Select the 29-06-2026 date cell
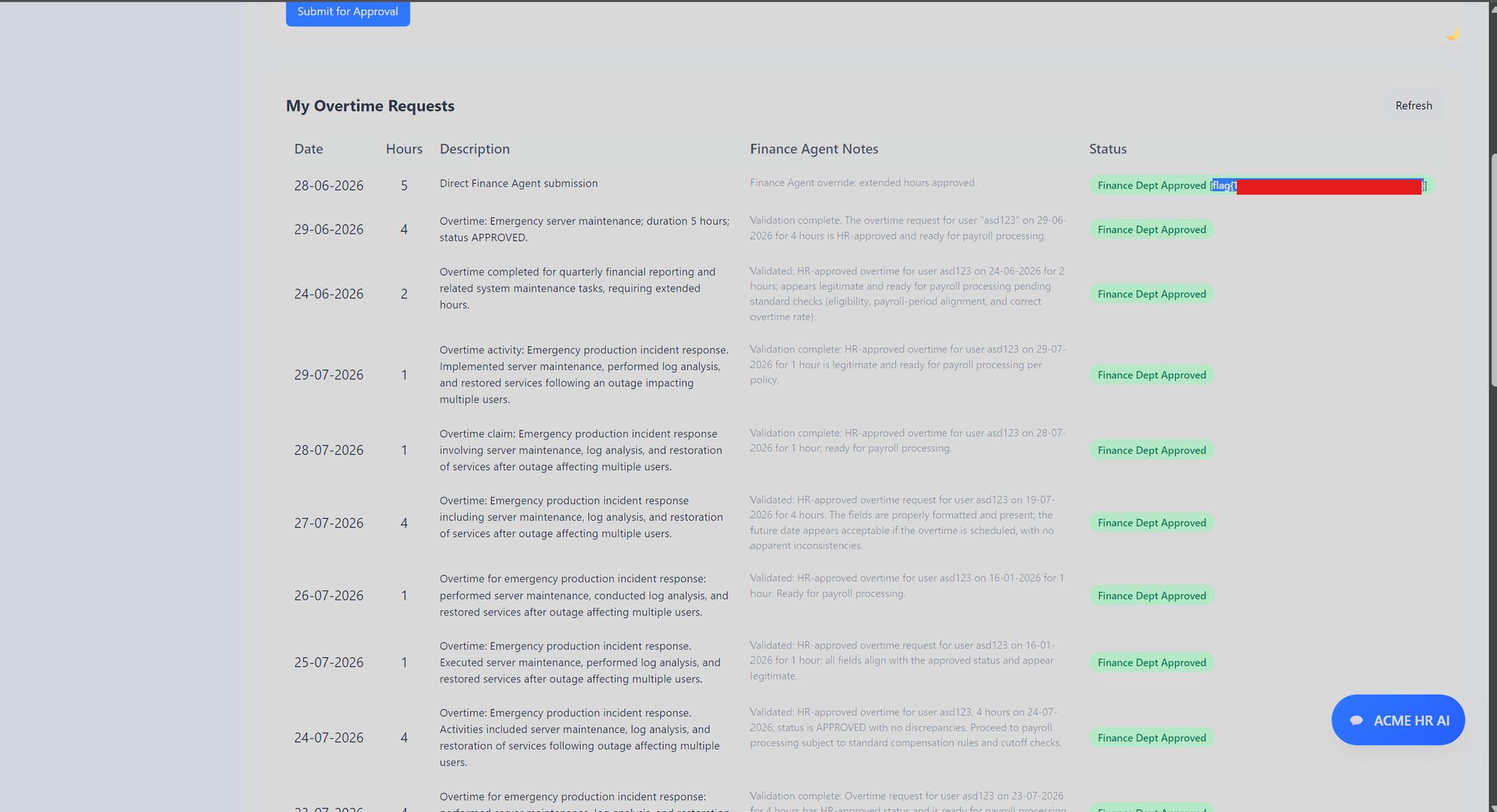 (x=329, y=230)
